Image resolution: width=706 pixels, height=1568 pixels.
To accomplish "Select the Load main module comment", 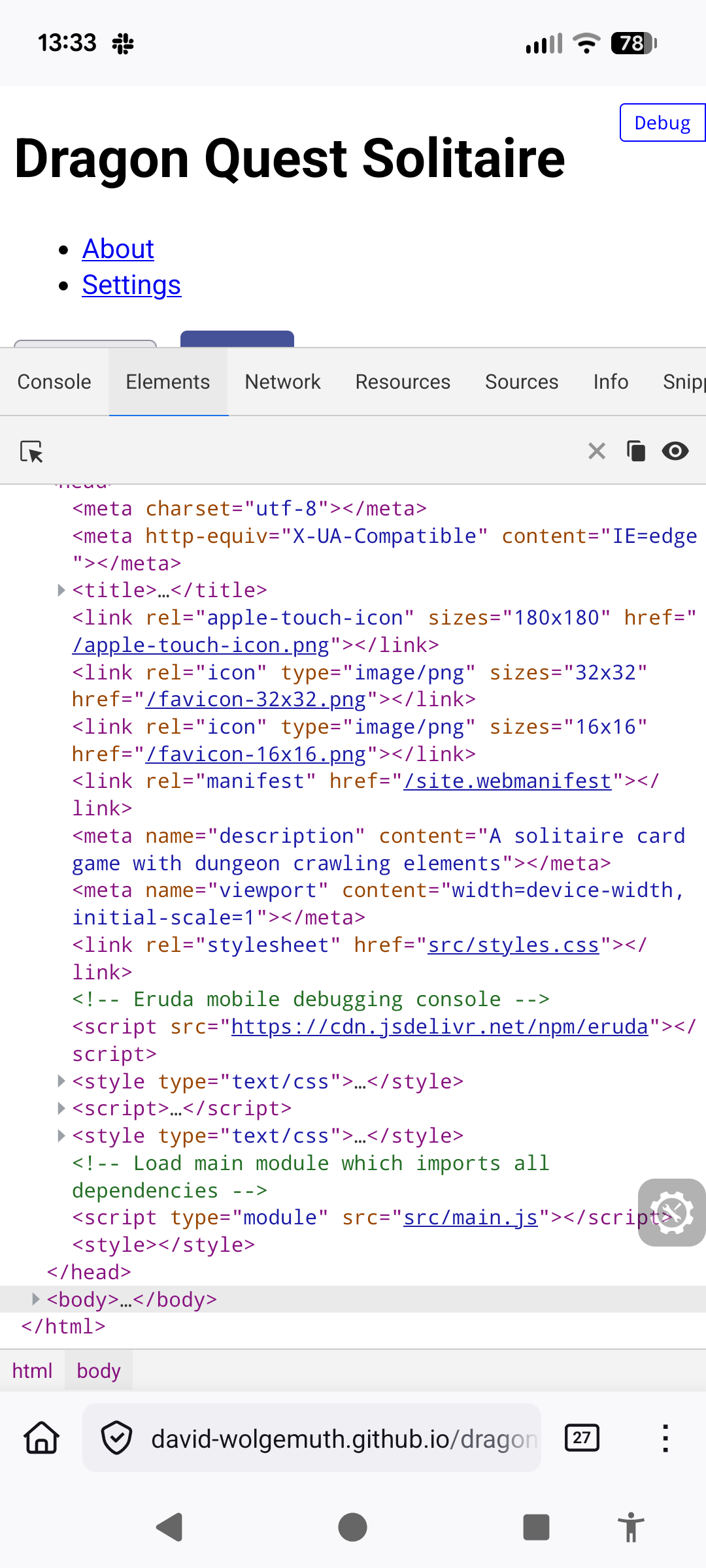I will pos(311,1177).
